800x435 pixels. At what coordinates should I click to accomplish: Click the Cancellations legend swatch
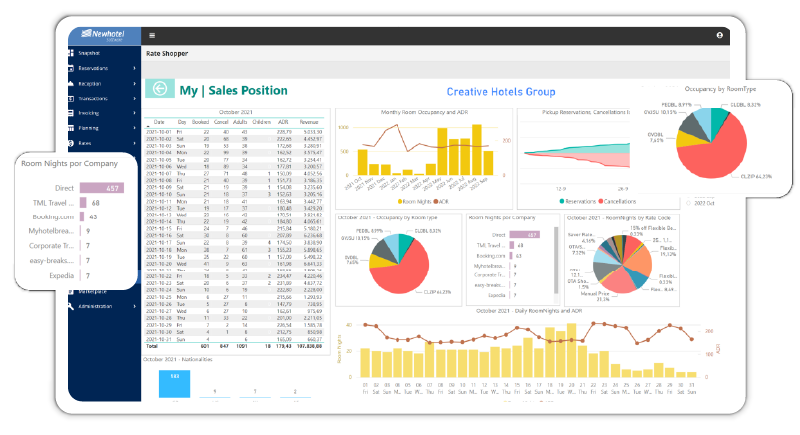[601, 201]
